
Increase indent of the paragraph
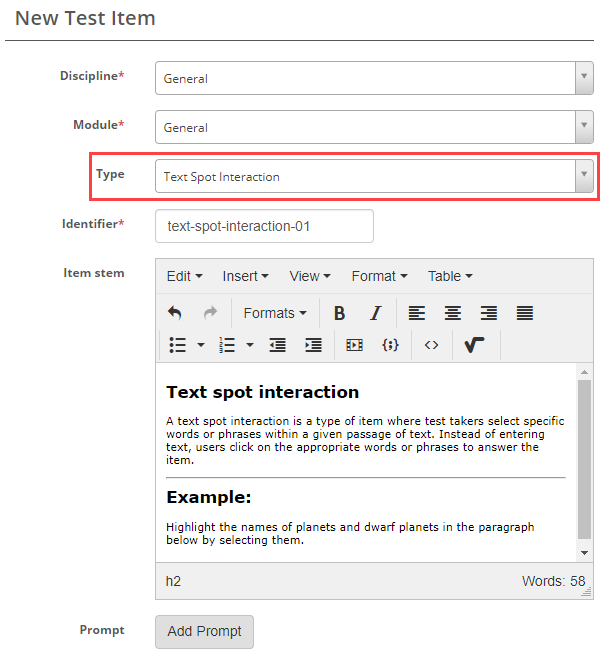tap(313, 344)
